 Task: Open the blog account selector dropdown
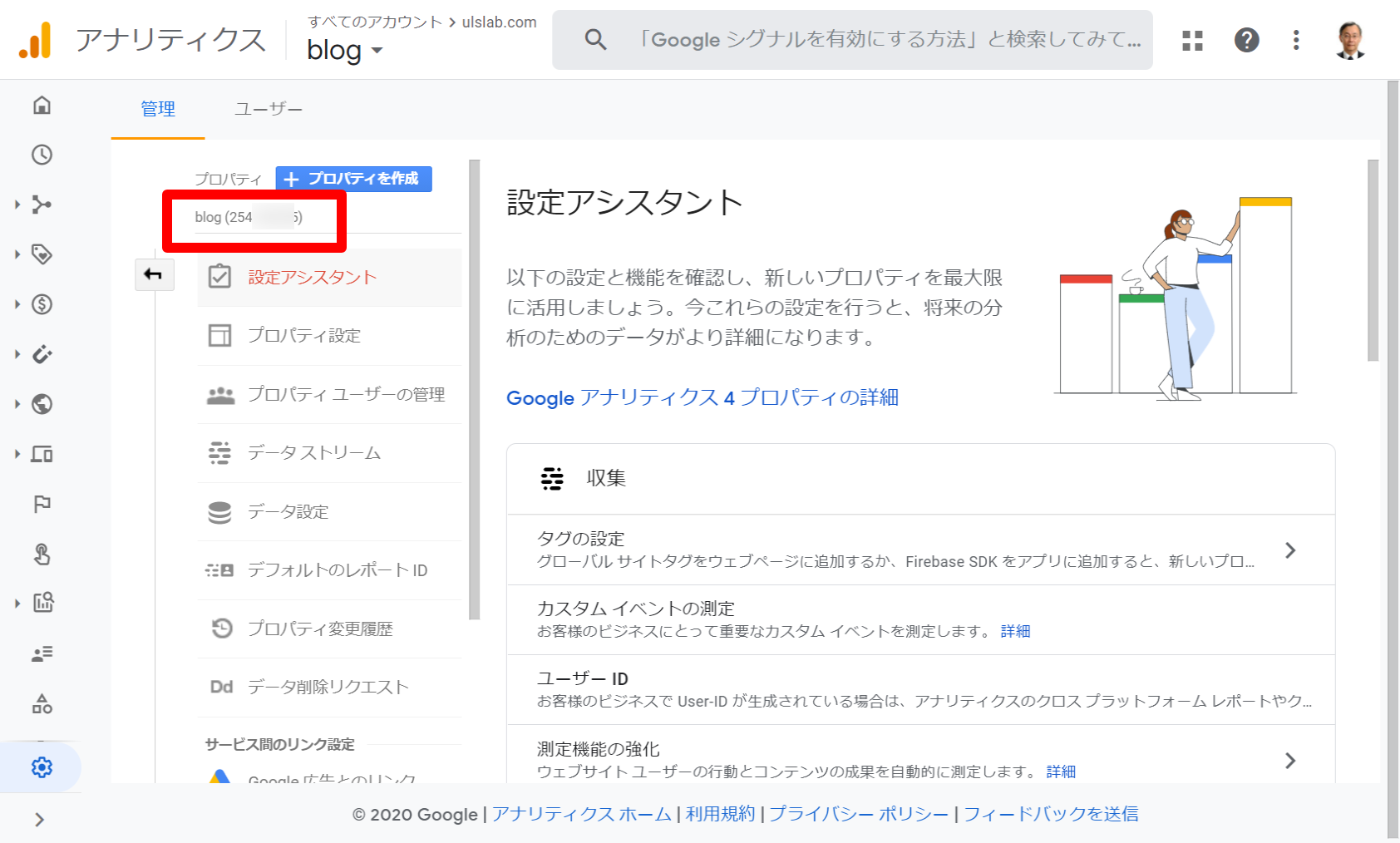tap(345, 51)
